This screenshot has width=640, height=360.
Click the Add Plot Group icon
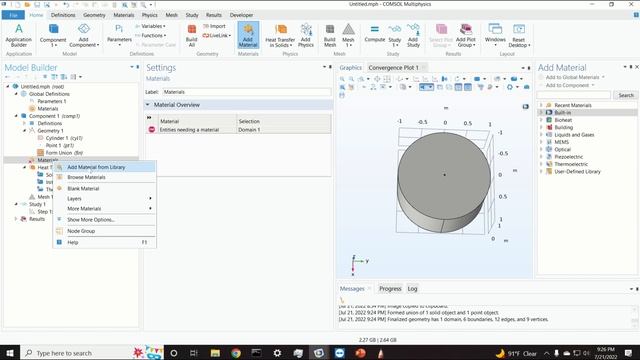(466, 35)
